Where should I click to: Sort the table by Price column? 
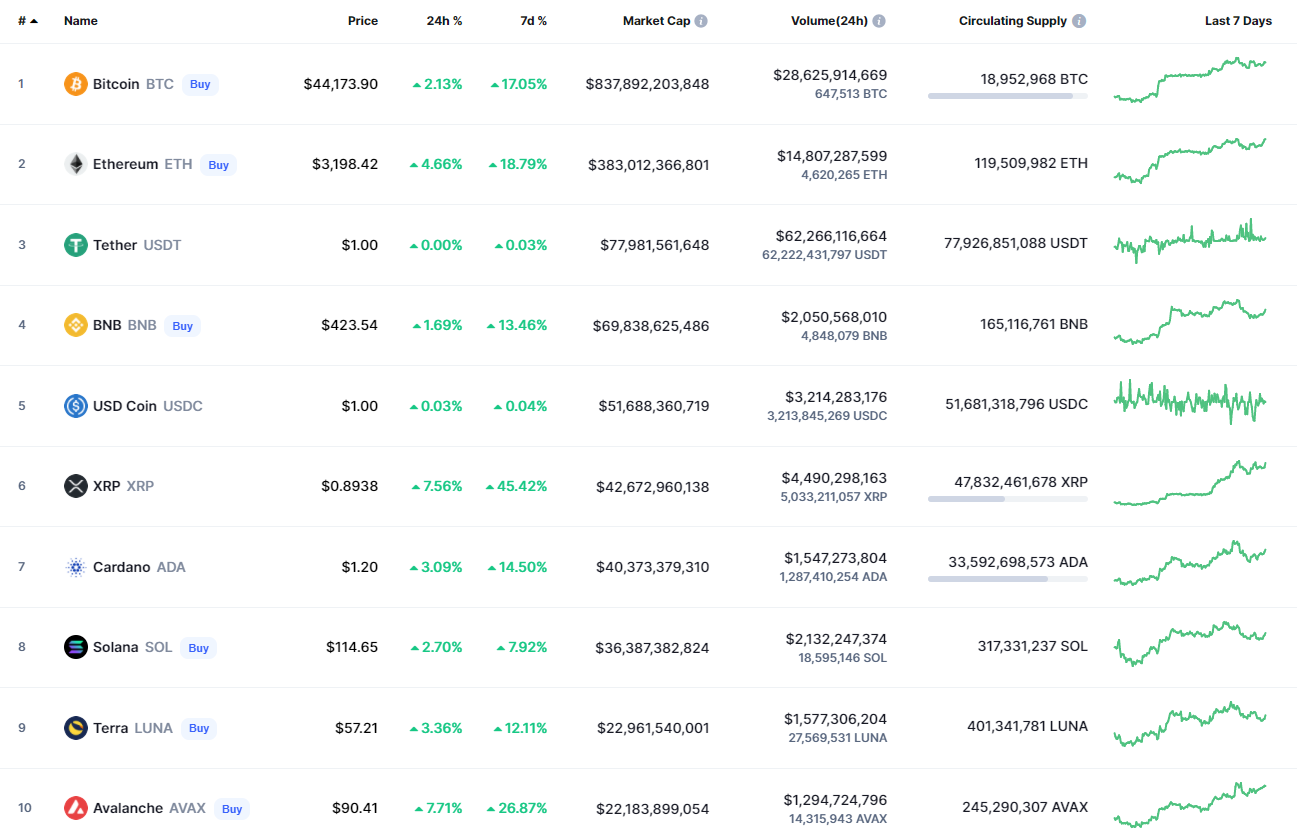[362, 21]
